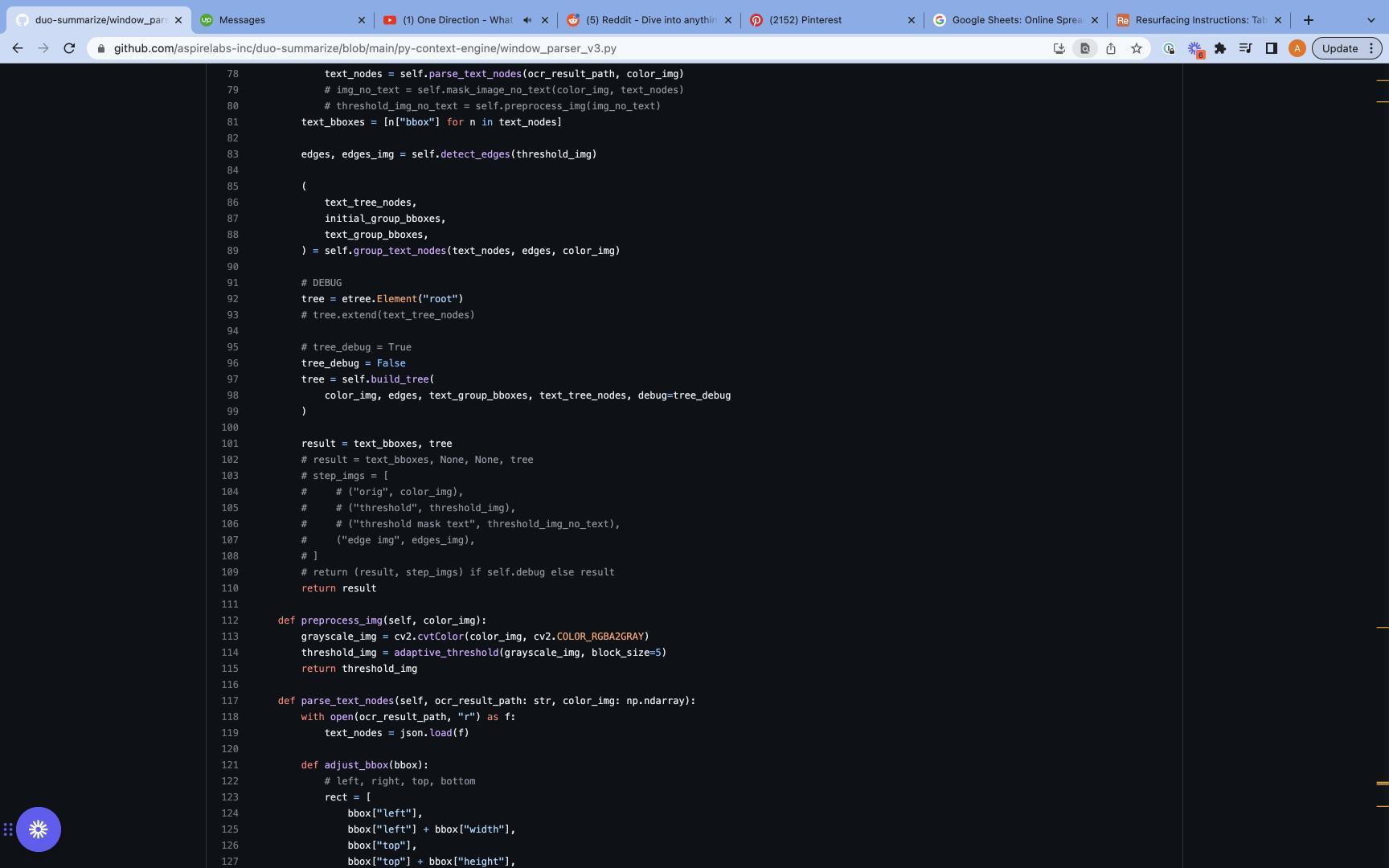Image resolution: width=1389 pixels, height=868 pixels.
Task: Close the Google Sheets tab
Action: point(1094,20)
